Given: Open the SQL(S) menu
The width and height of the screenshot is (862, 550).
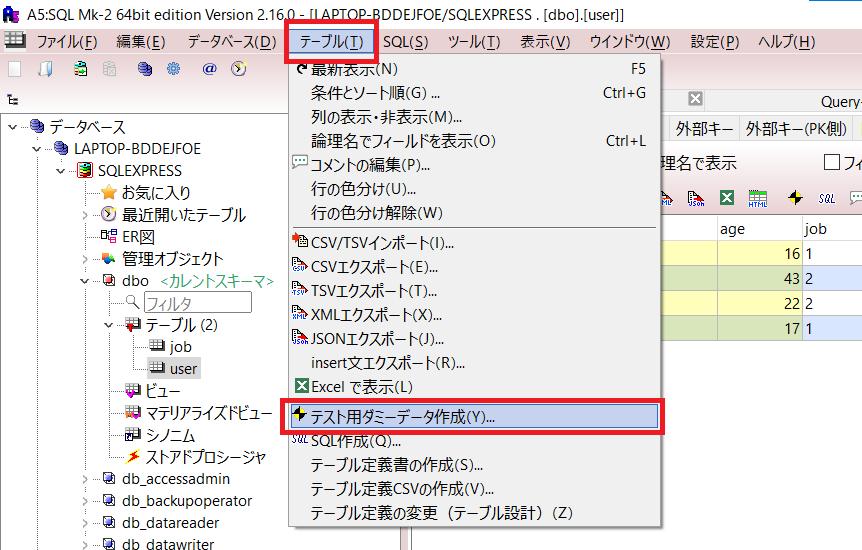Looking at the screenshot, I should (406, 42).
